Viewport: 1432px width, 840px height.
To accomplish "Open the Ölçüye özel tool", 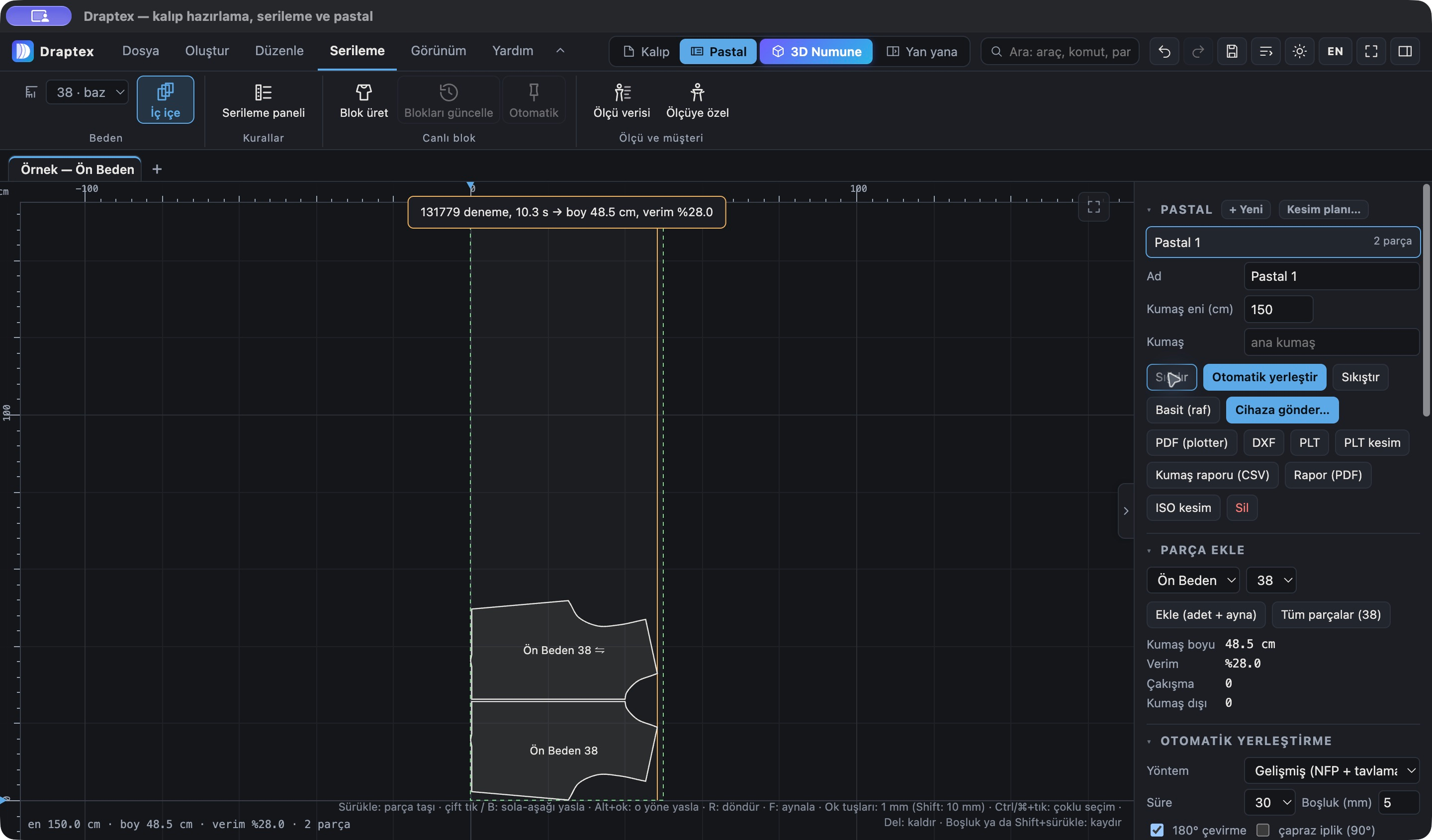I will pyautogui.click(x=697, y=100).
